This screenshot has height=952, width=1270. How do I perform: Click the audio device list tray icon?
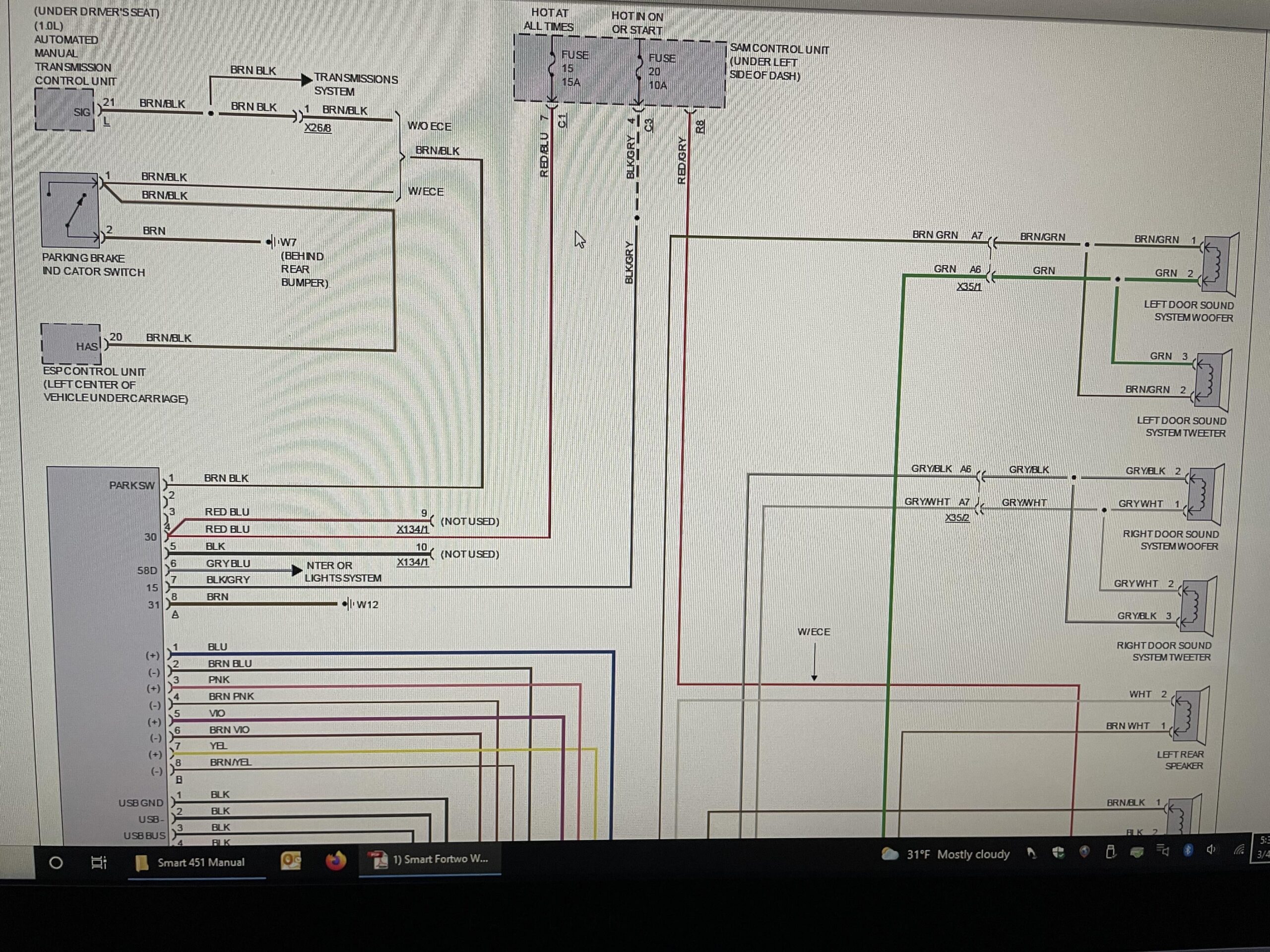1163,850
